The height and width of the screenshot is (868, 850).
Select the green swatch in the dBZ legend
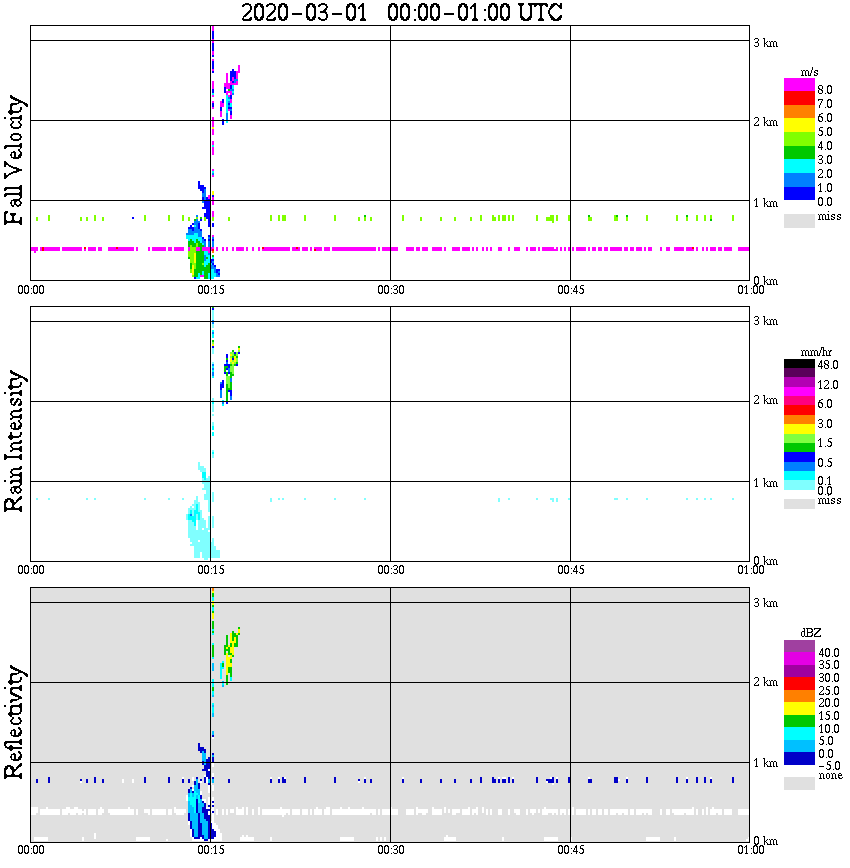[x=799, y=721]
